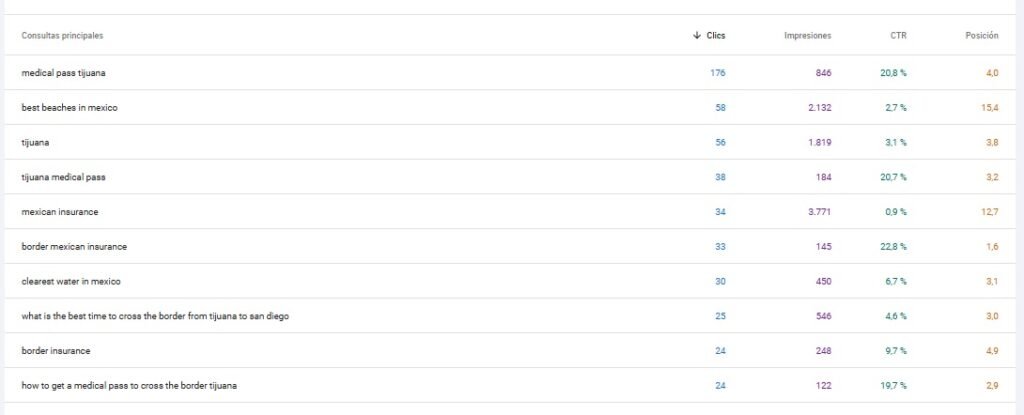This screenshot has height=415, width=1024.
Task: Select the 'tijuana medical pass' query
Action: click(x=511, y=177)
